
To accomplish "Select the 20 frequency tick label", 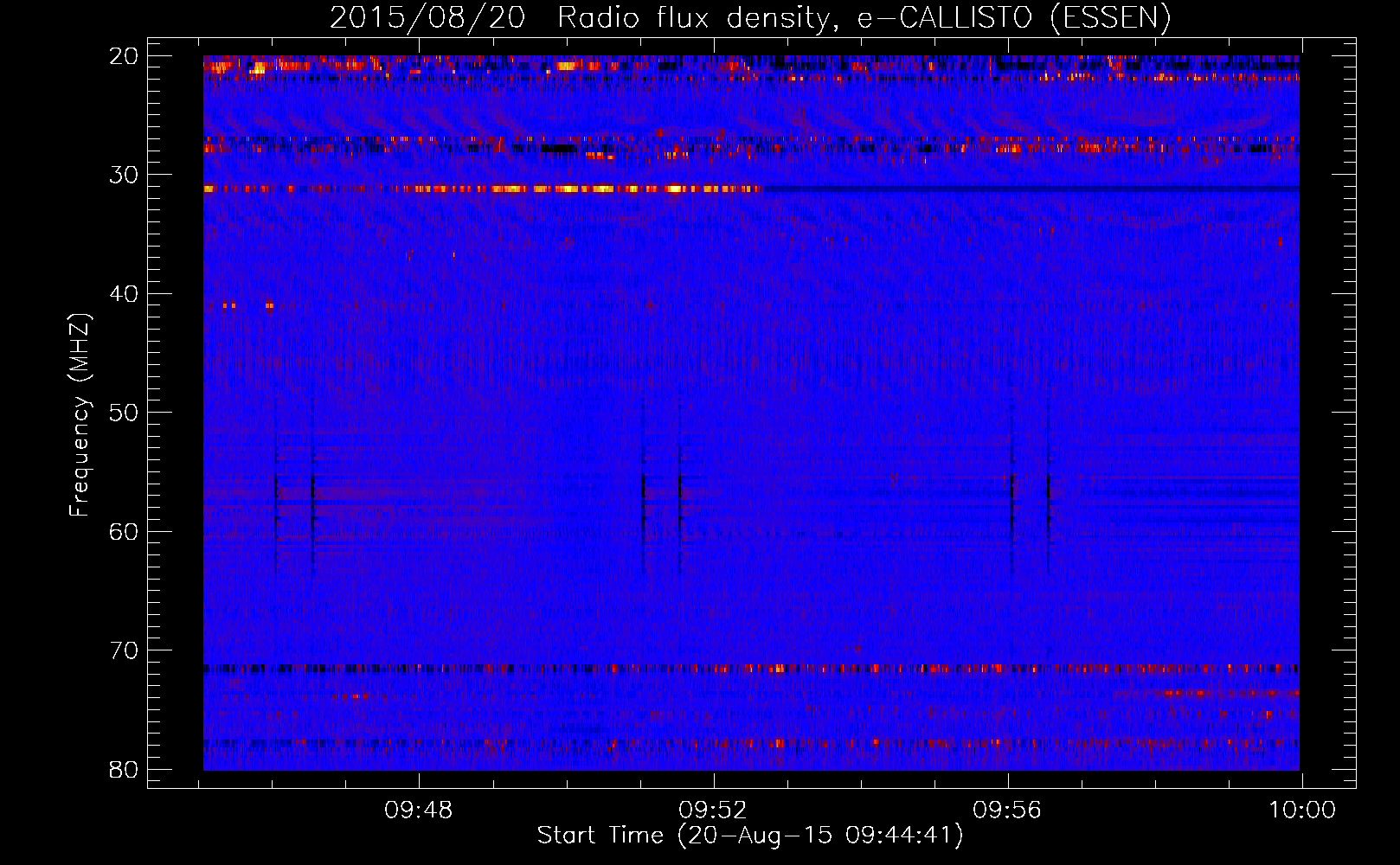I will 124,56.
